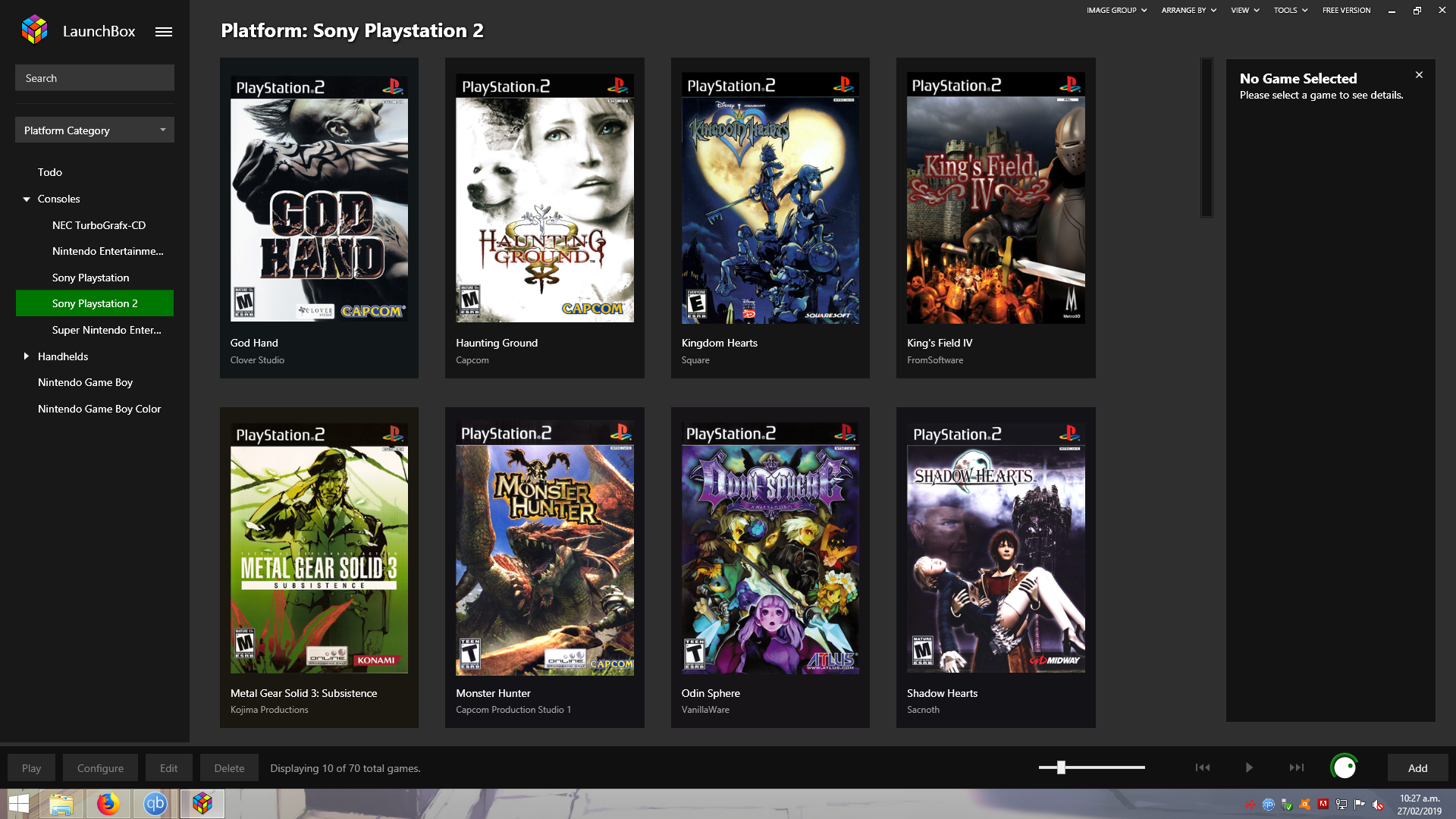Open the Platform Category dropdown
1456x819 pixels.
pos(95,130)
